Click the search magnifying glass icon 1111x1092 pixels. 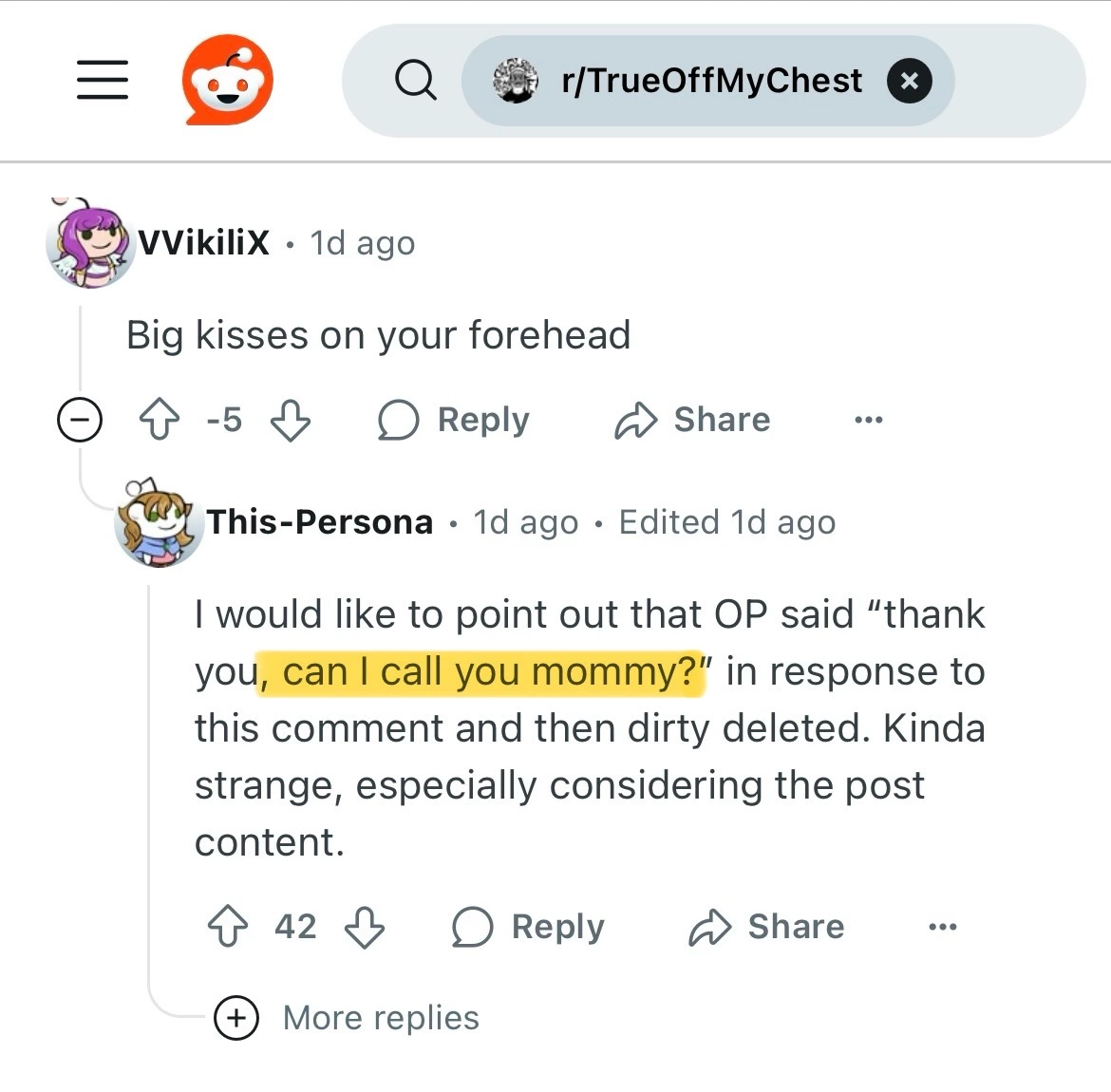pyautogui.click(x=415, y=80)
